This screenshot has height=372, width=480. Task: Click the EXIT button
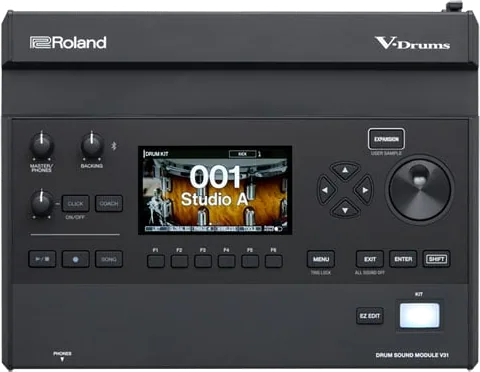tap(370, 259)
